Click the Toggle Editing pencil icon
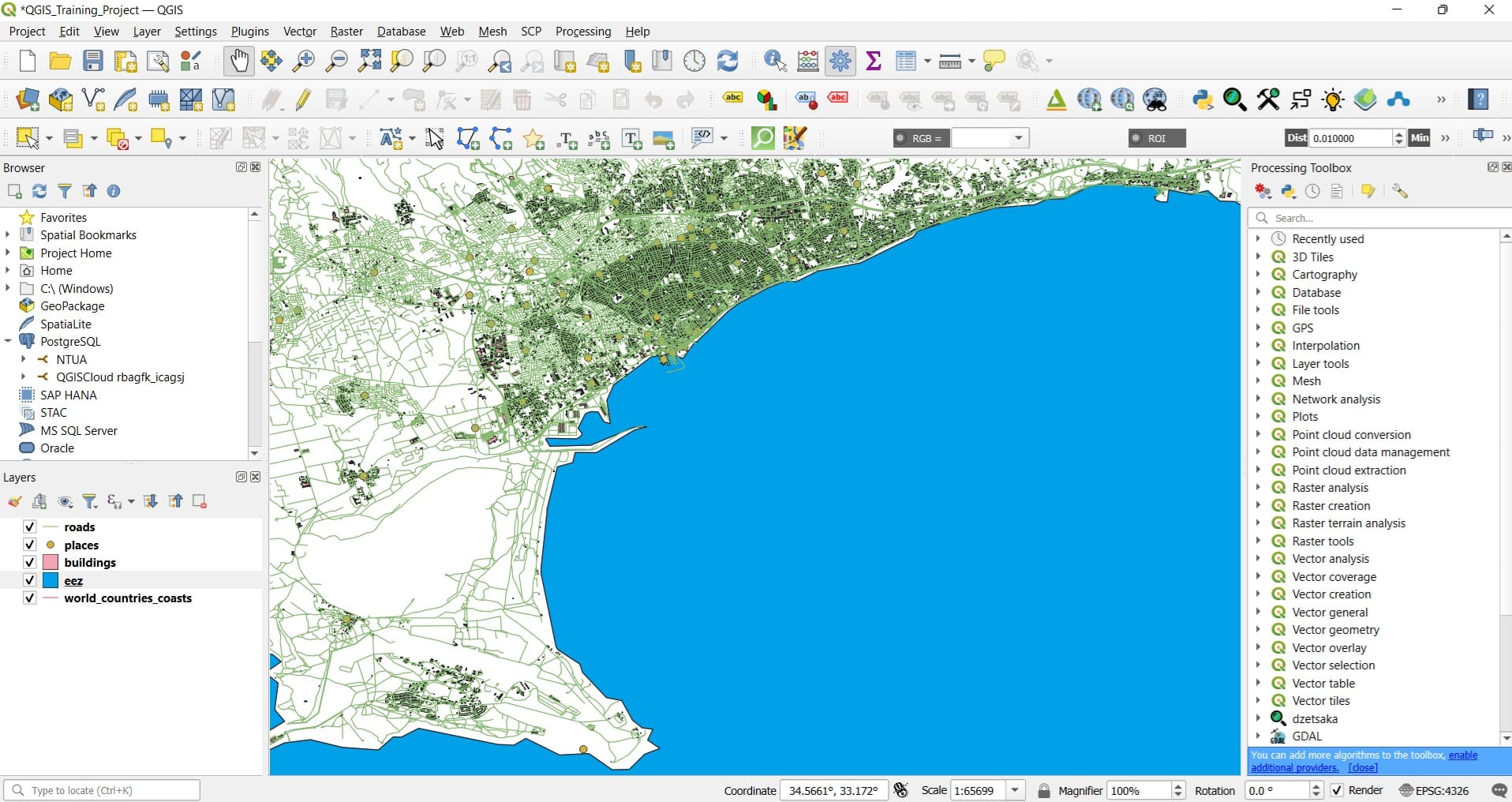 pyautogui.click(x=304, y=99)
